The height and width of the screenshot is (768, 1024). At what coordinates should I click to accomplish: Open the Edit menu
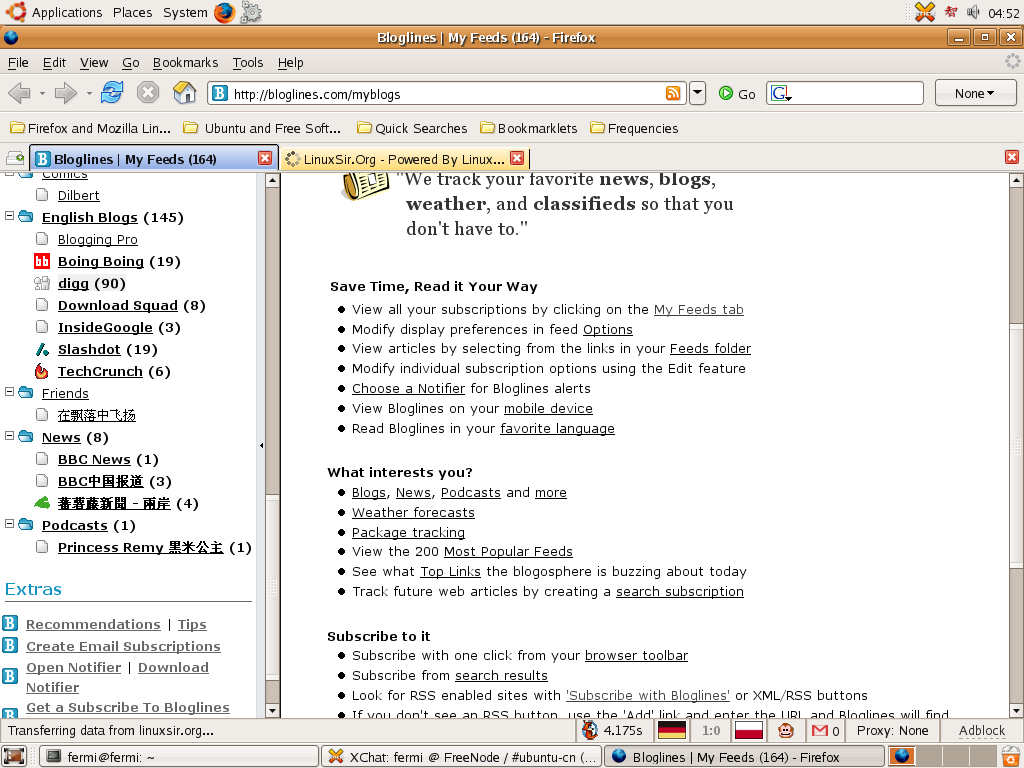pos(54,63)
